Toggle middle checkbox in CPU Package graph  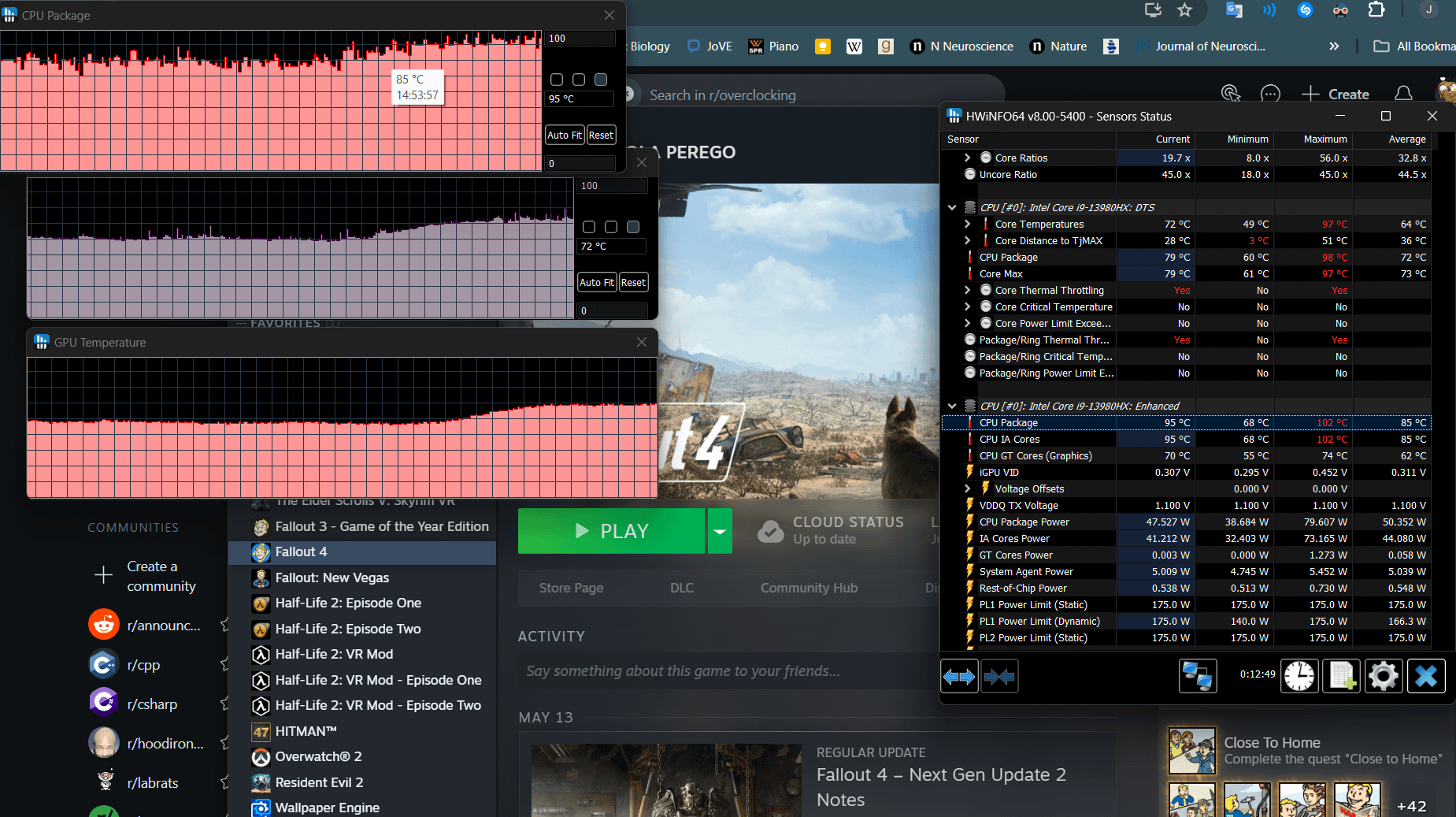579,80
